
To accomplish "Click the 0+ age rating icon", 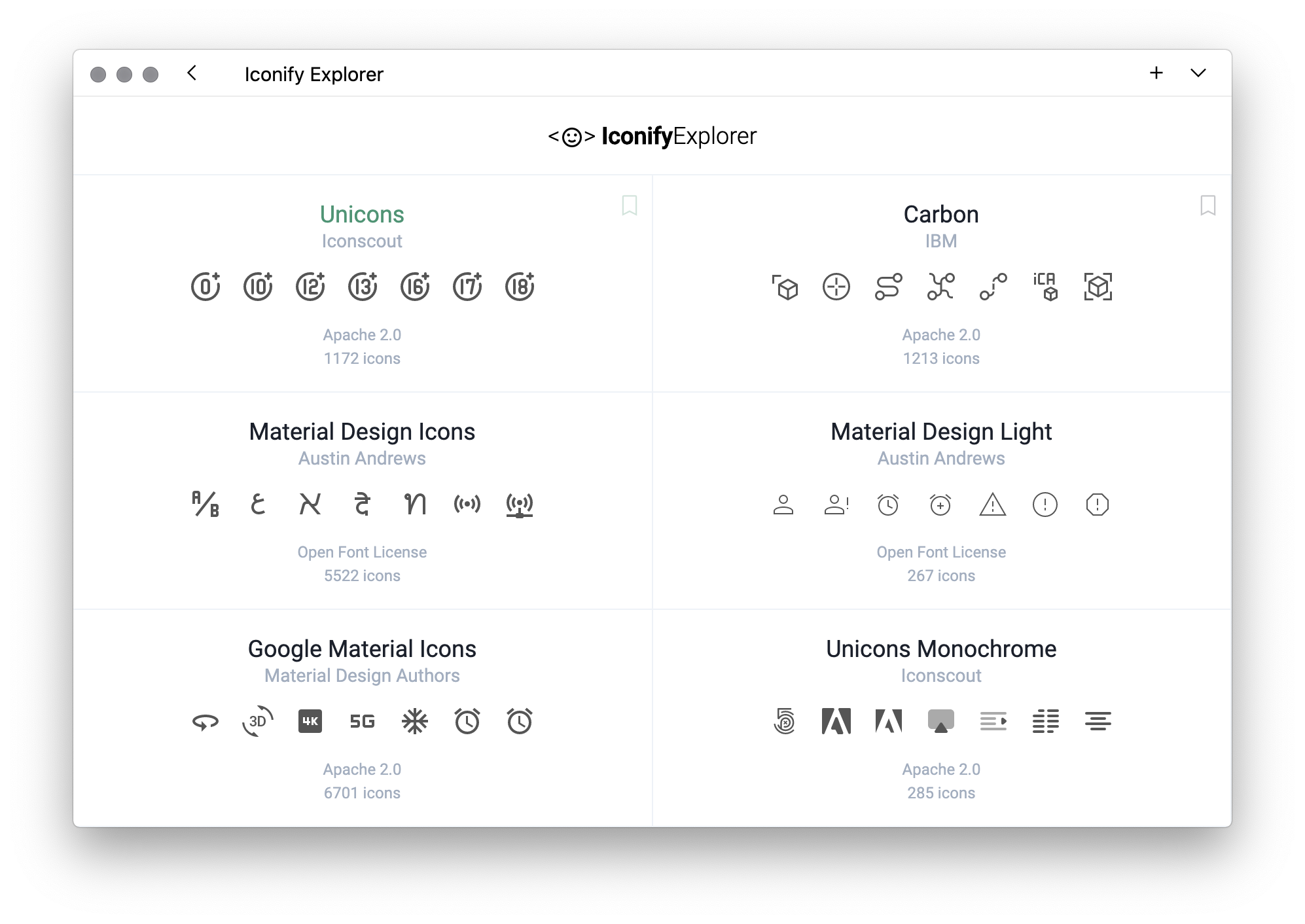I will [x=206, y=287].
